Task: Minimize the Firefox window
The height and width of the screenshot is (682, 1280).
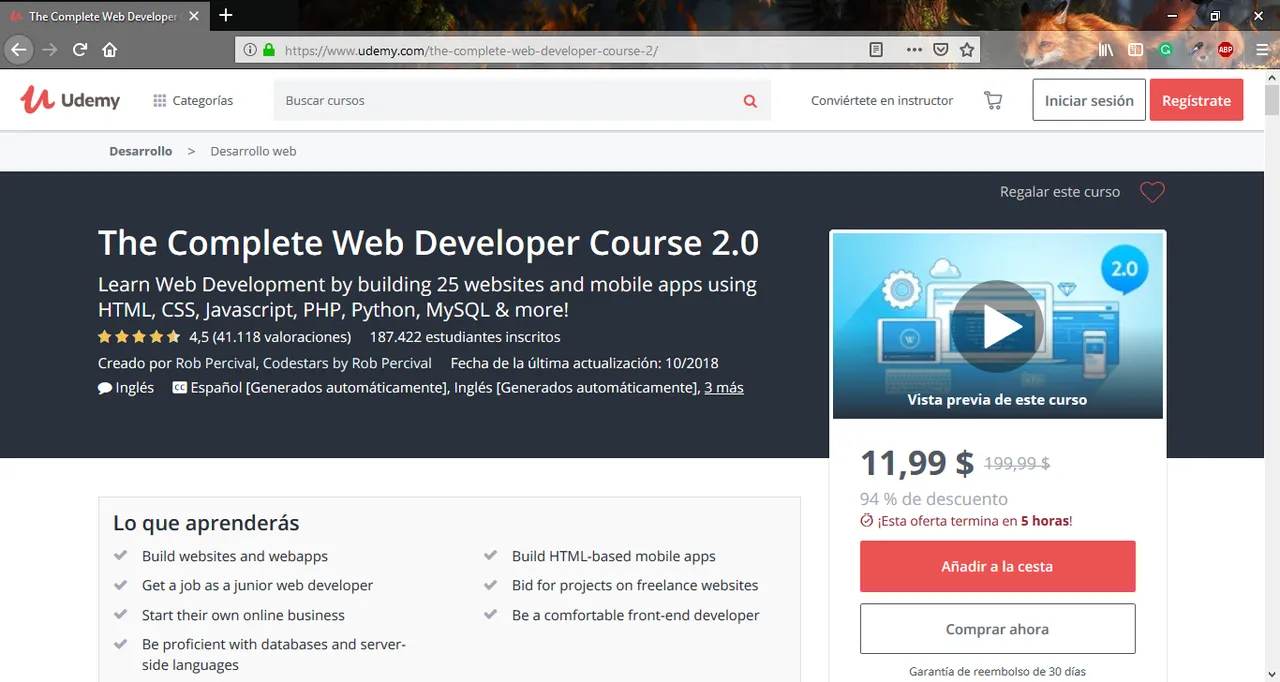Action: 1172,15
